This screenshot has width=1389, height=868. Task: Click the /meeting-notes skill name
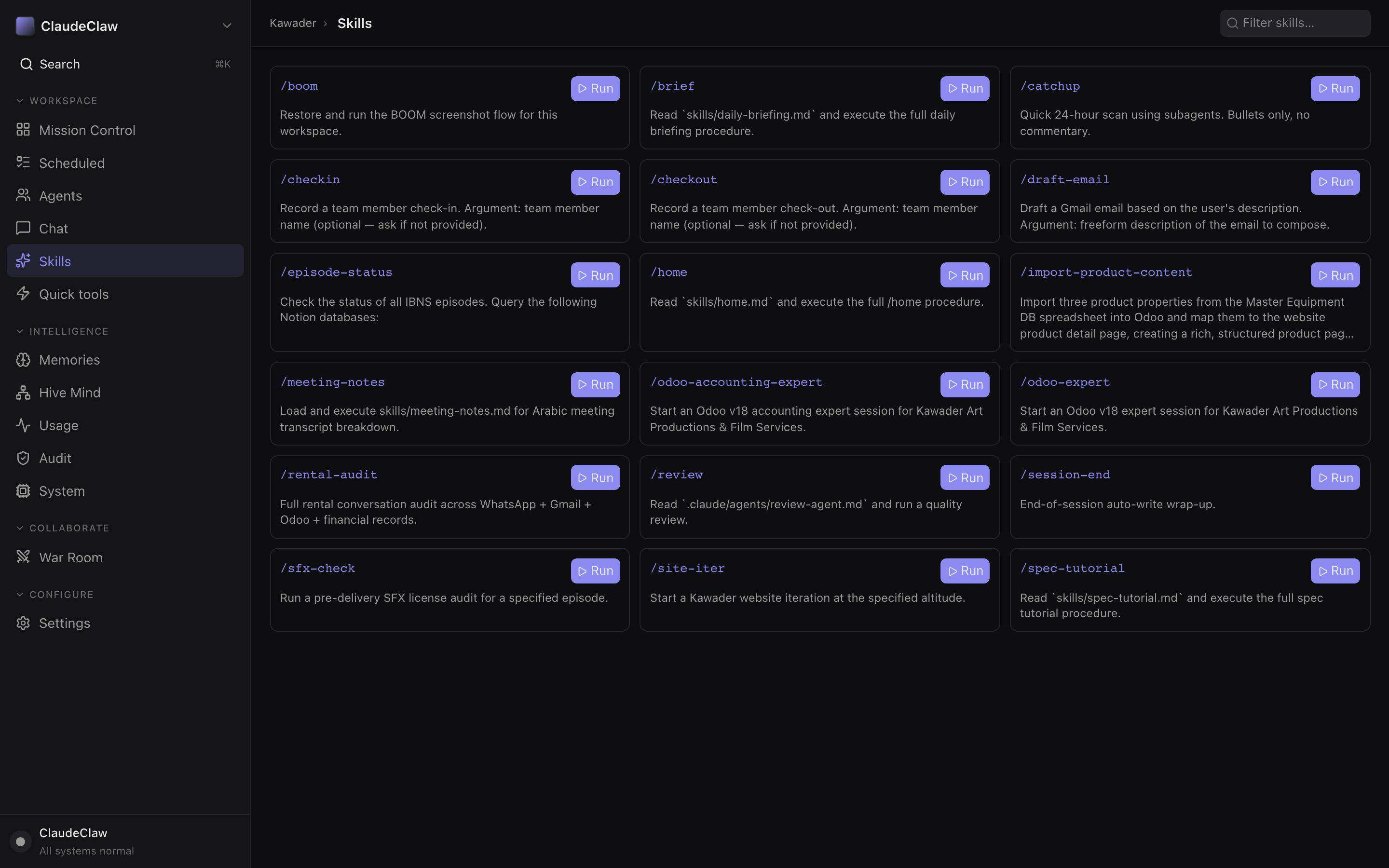tap(332, 382)
